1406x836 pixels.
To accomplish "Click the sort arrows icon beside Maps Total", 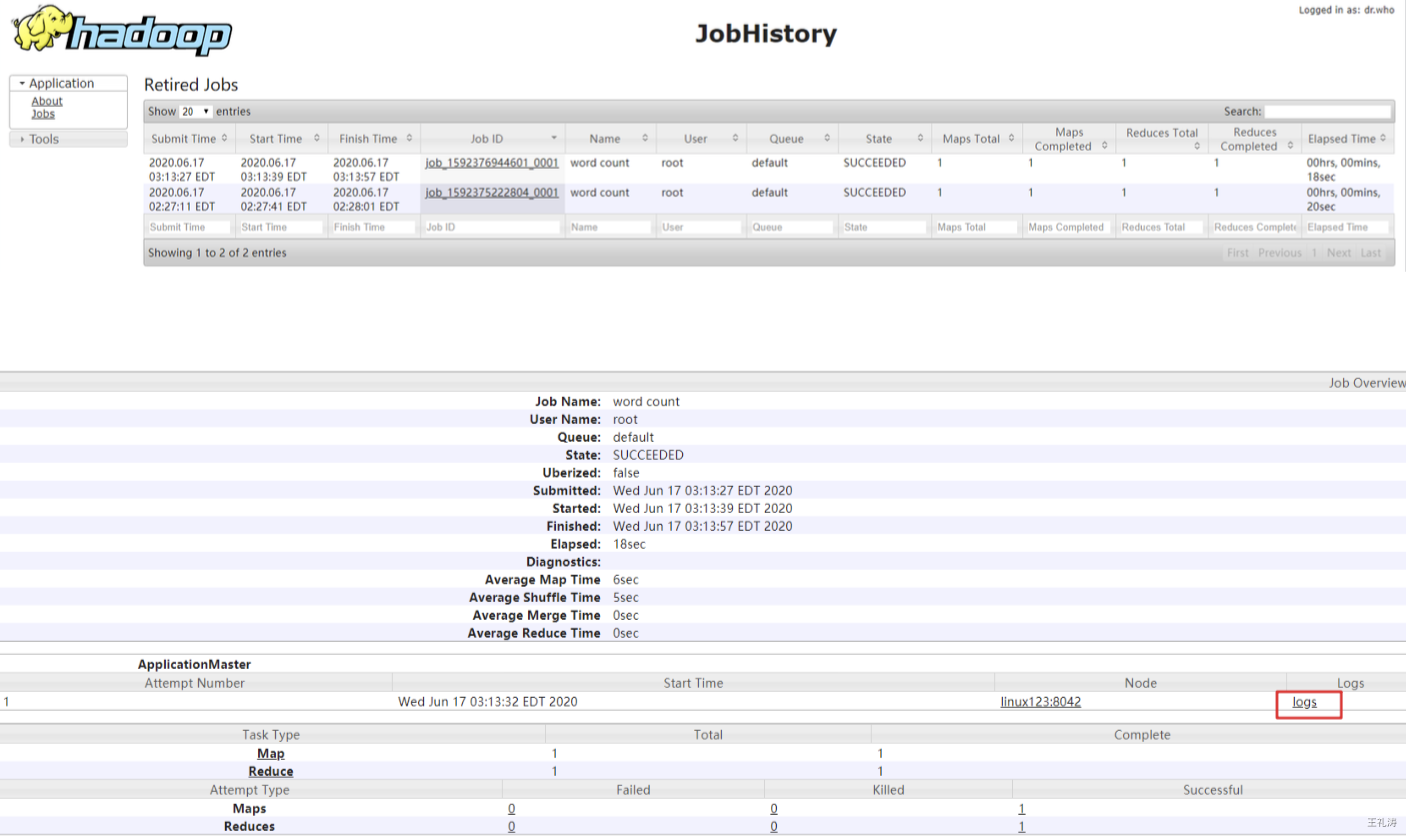I will coord(1012,139).
